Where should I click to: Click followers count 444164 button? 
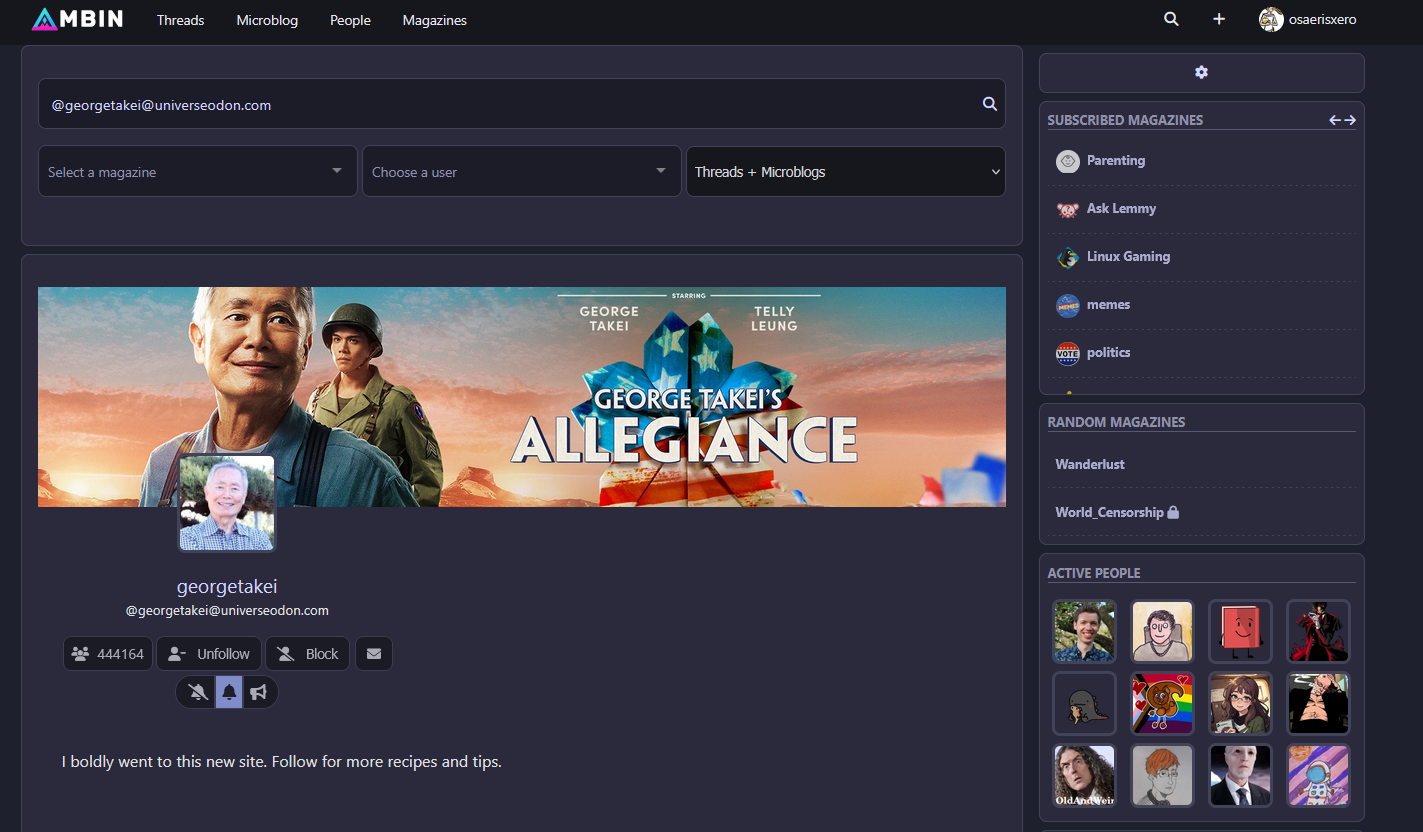108,654
